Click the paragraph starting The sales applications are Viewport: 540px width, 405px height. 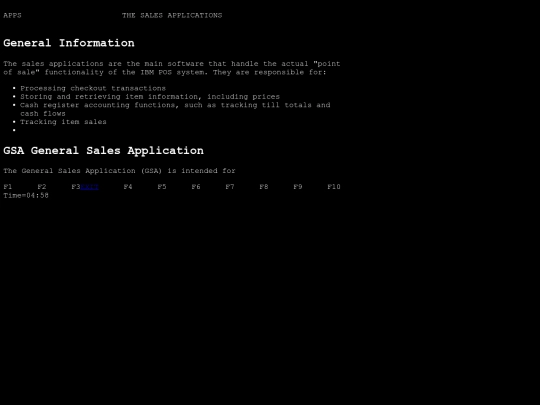tap(172, 68)
